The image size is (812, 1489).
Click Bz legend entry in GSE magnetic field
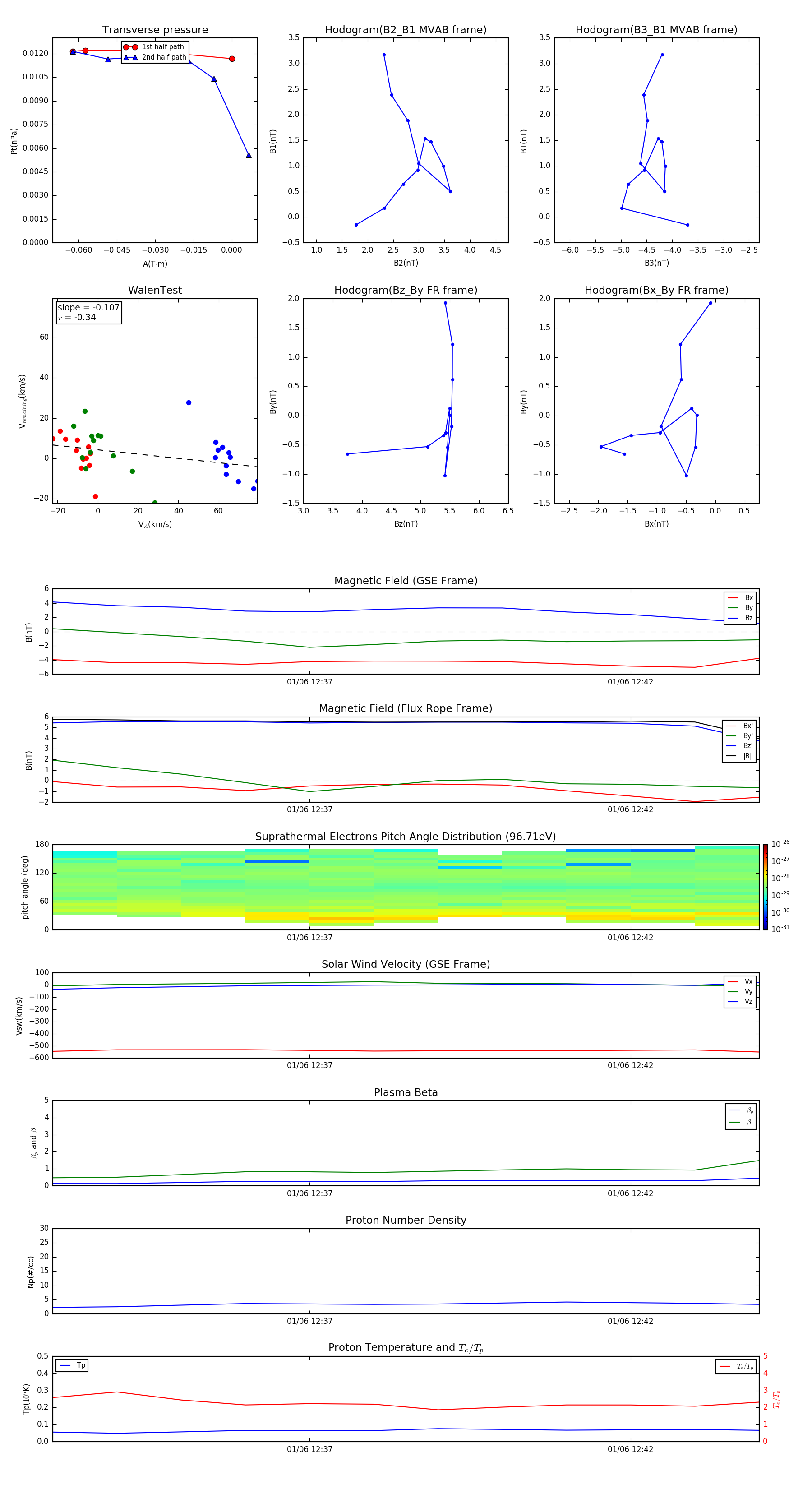pyautogui.click(x=740, y=618)
